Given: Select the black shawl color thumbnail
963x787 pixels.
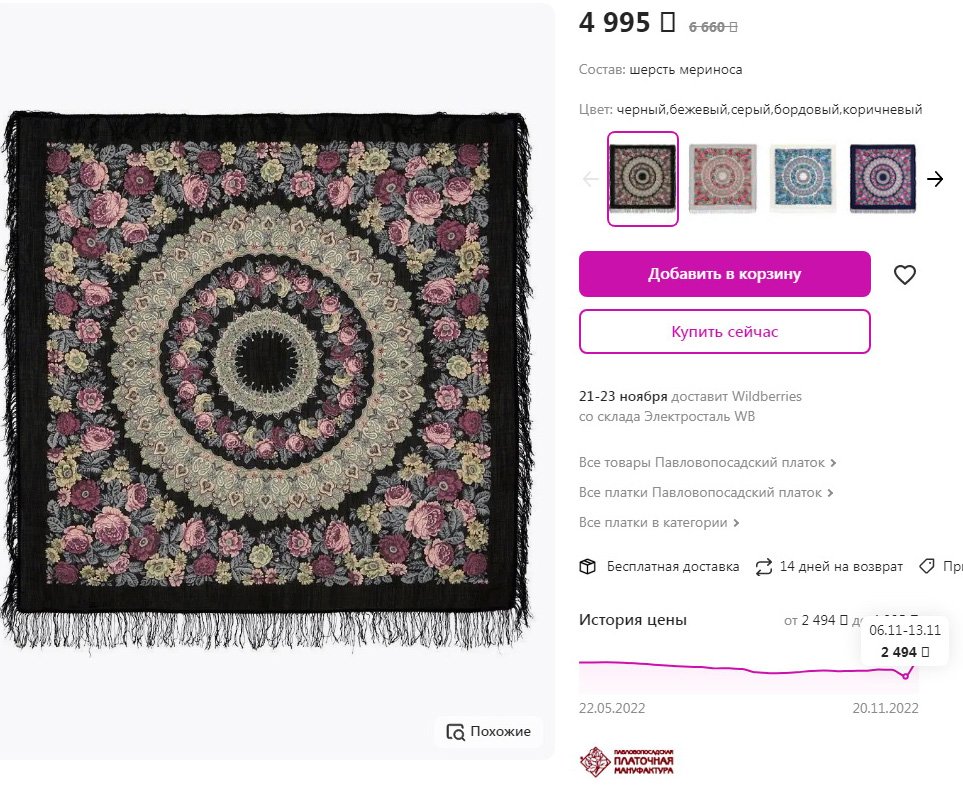Looking at the screenshot, I should (643, 179).
